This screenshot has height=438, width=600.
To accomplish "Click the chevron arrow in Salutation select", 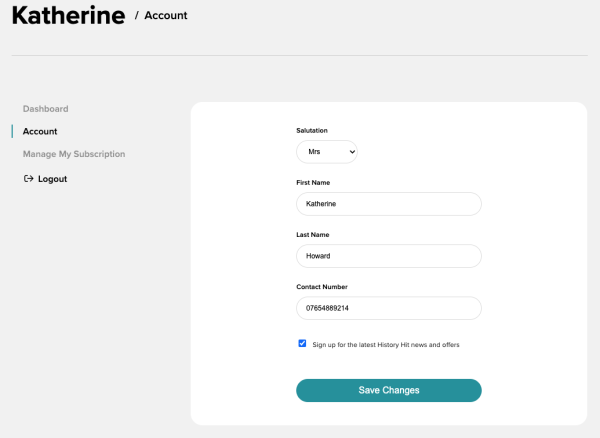I will coord(350,152).
